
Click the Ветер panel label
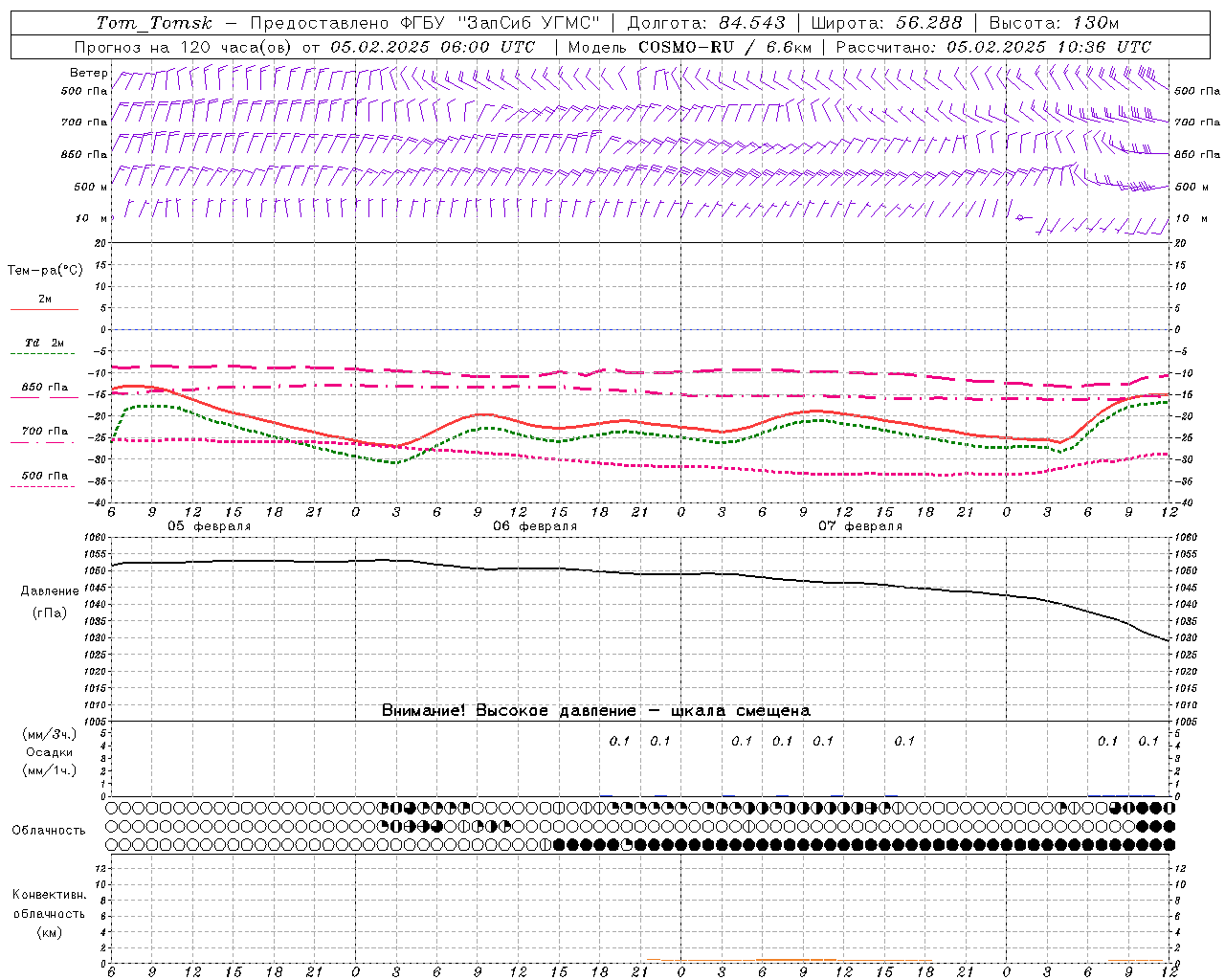pyautogui.click(x=89, y=73)
